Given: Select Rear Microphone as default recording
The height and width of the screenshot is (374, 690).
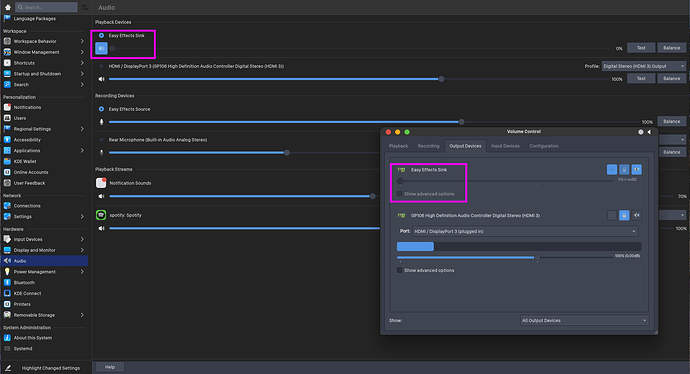Looking at the screenshot, I should 101,140.
